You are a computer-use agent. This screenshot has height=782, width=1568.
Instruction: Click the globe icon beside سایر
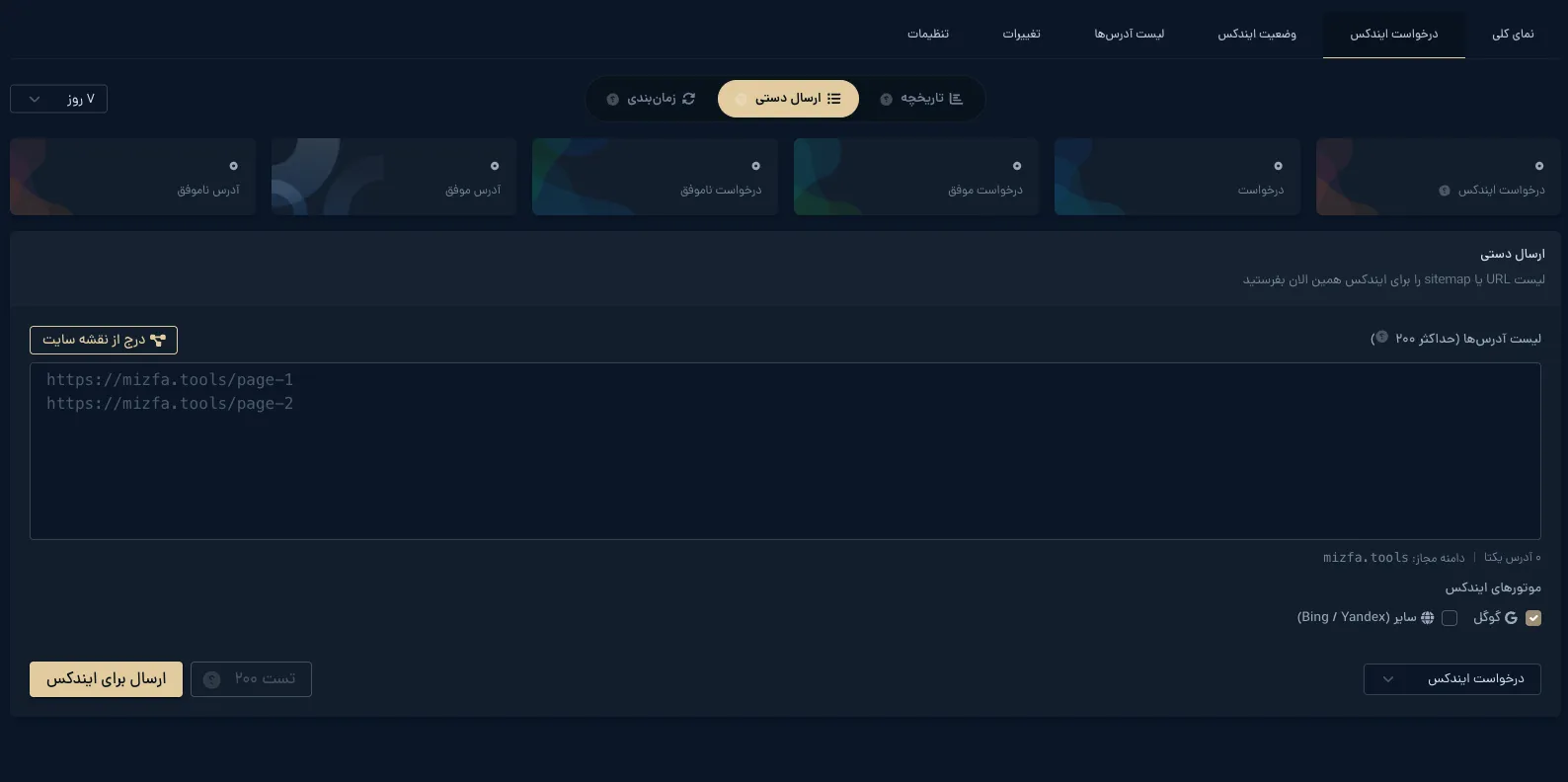tap(1427, 618)
